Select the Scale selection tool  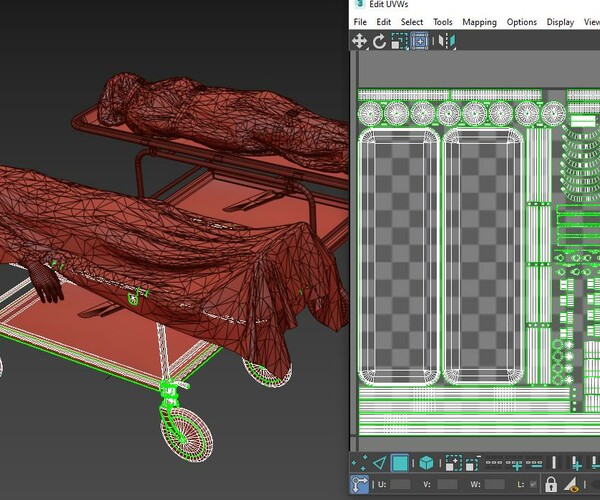[400, 41]
